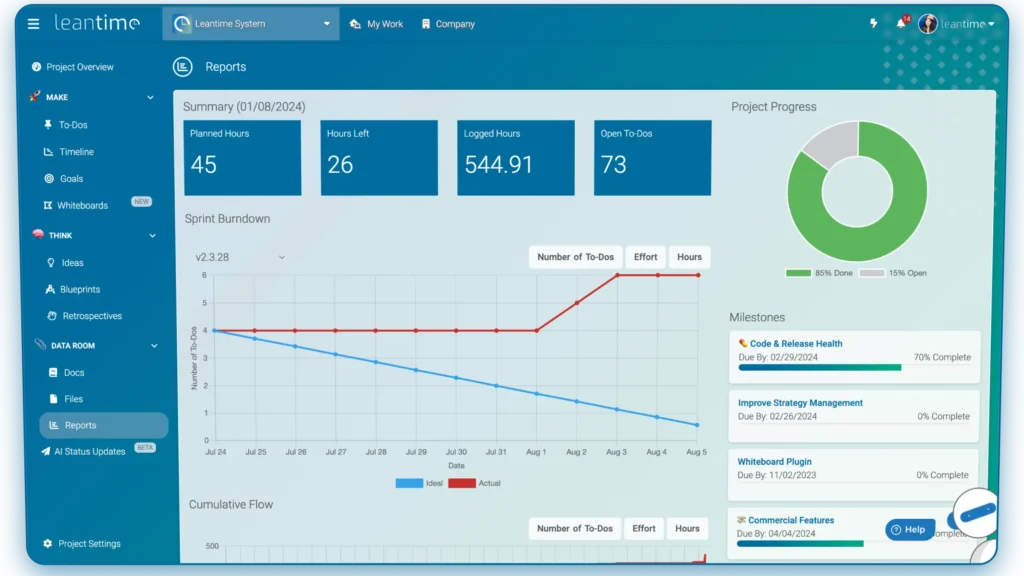Click the To-Dos pin icon
The height and width of the screenshot is (576, 1024).
click(x=48, y=124)
